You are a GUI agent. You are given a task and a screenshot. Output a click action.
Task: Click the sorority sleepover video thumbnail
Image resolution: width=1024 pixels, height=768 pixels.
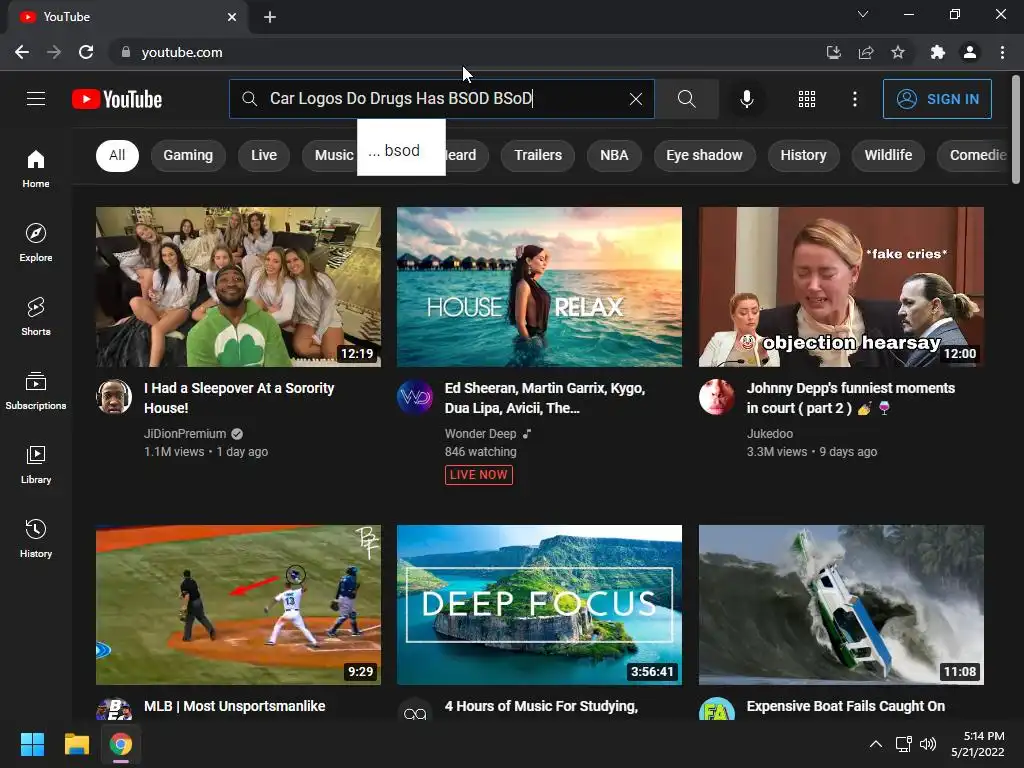[x=238, y=287]
